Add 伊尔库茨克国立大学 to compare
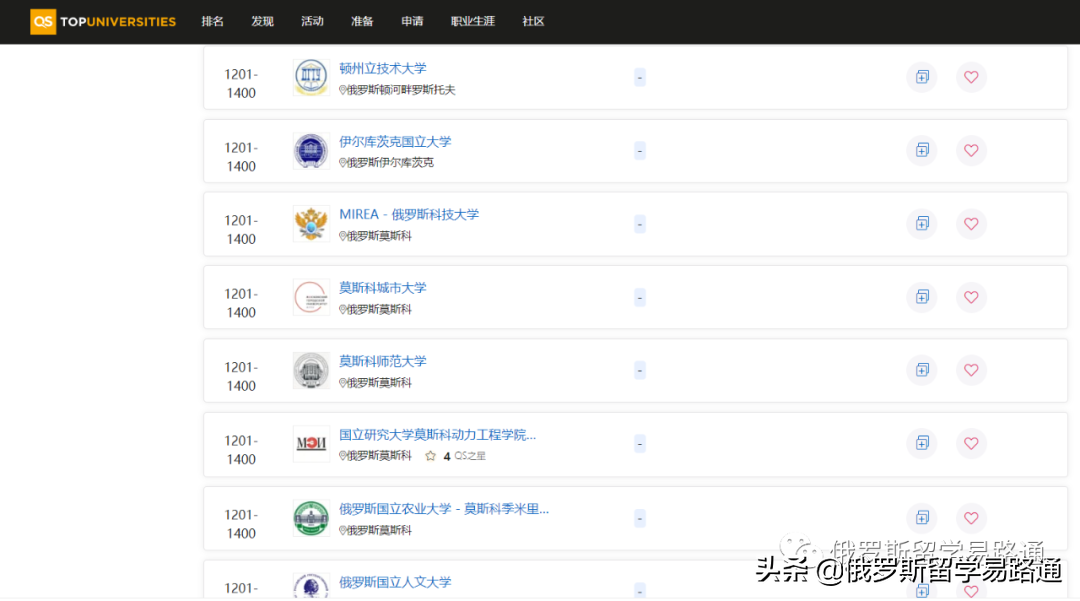This screenshot has height=601, width=1080. coord(922,150)
